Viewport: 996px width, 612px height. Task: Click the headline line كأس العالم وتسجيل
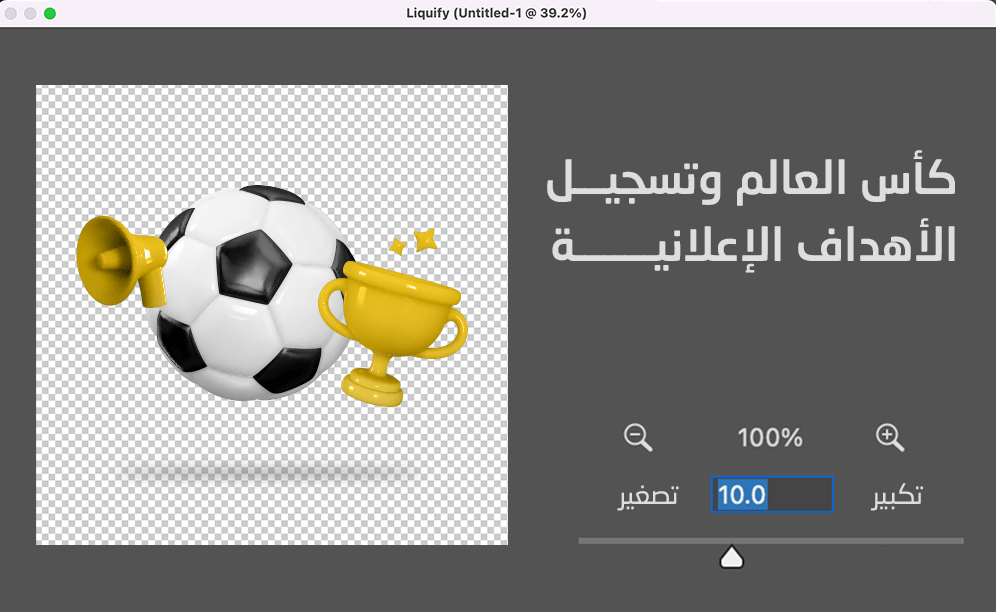tap(751, 181)
